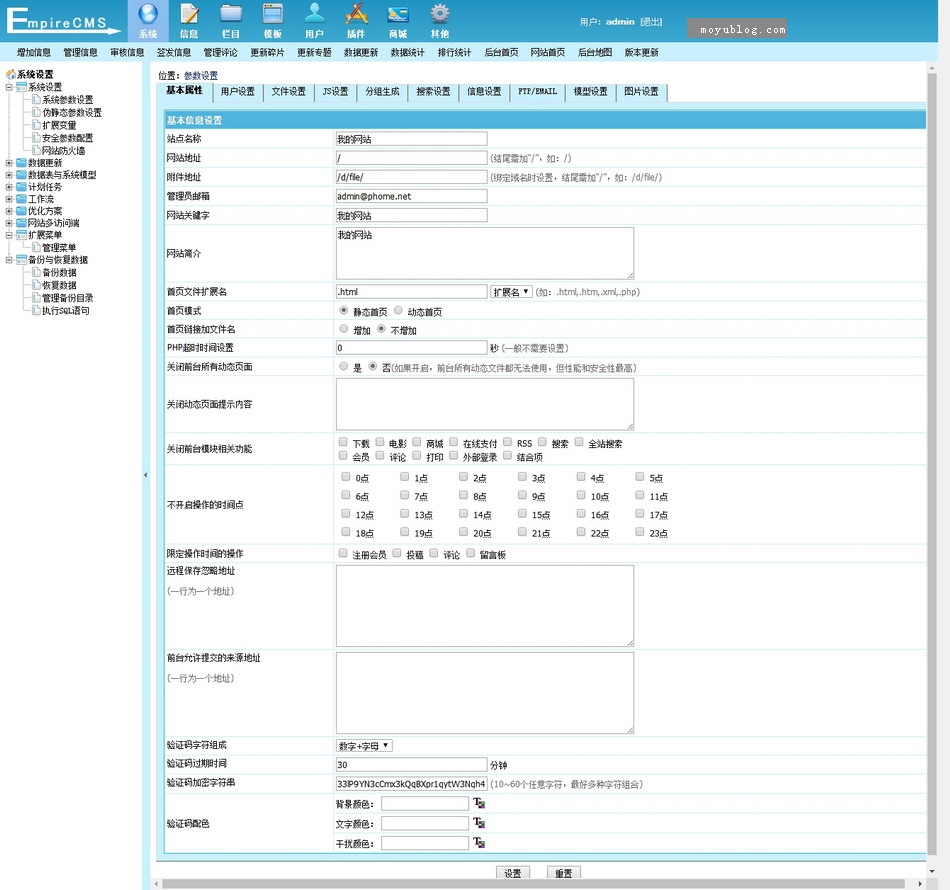950x890 pixels.
Task: Click the 安全参数配置 page icon
Action: 36,138
